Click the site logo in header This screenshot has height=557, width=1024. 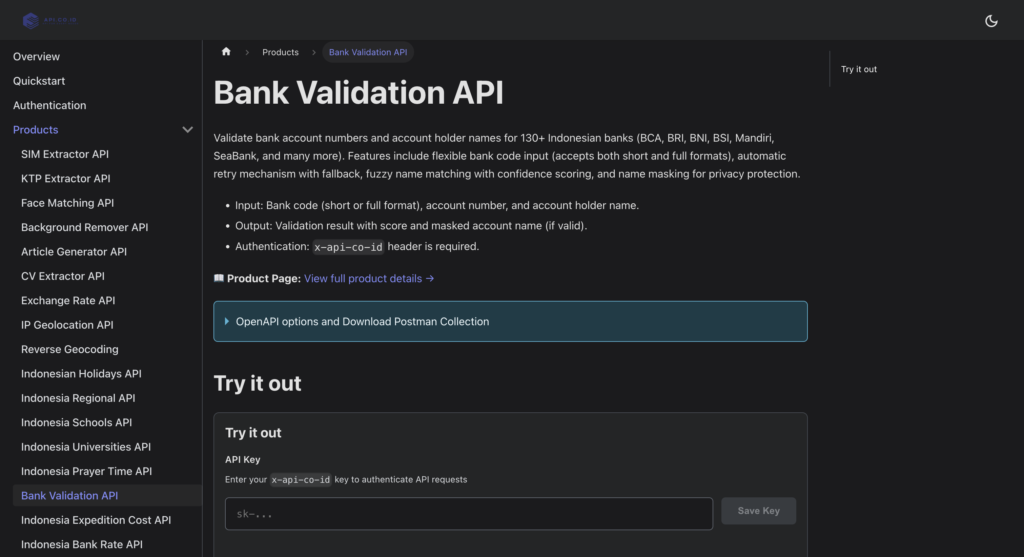tap(49, 20)
